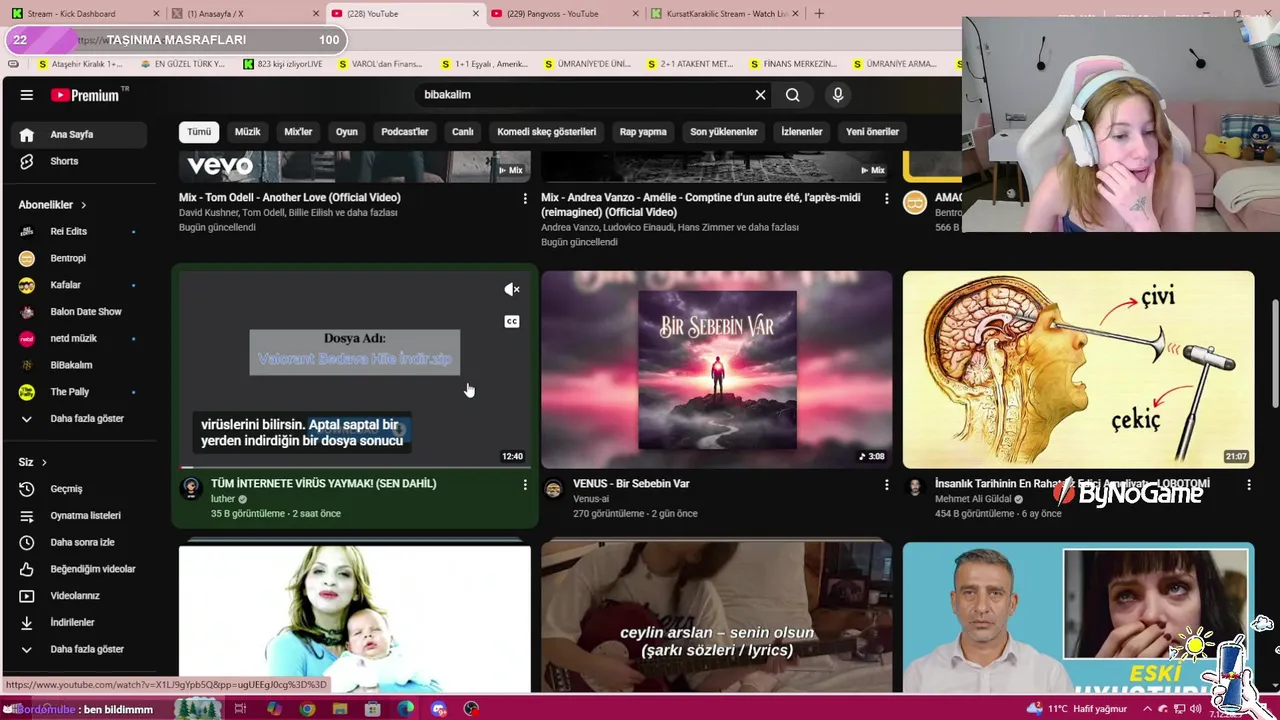1280x720 pixels.
Task: Unmute the luther video preview
Action: 512,290
